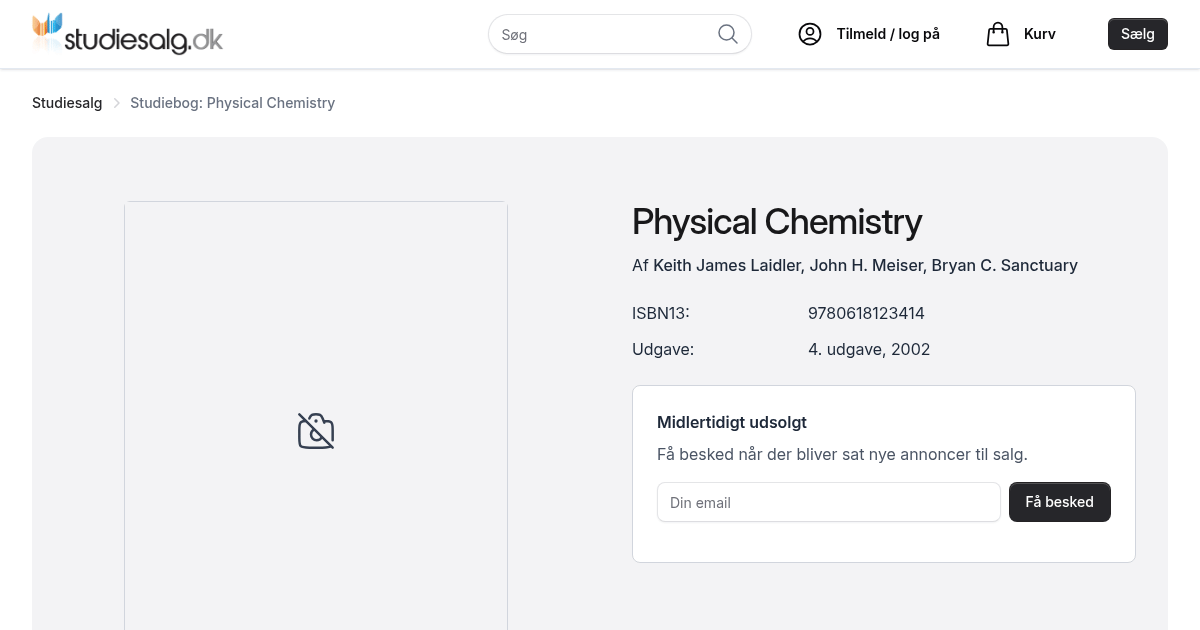This screenshot has width=1200, height=630.
Task: Select the Studiebog: Physical Chemistry breadcrumb
Action: pos(232,103)
